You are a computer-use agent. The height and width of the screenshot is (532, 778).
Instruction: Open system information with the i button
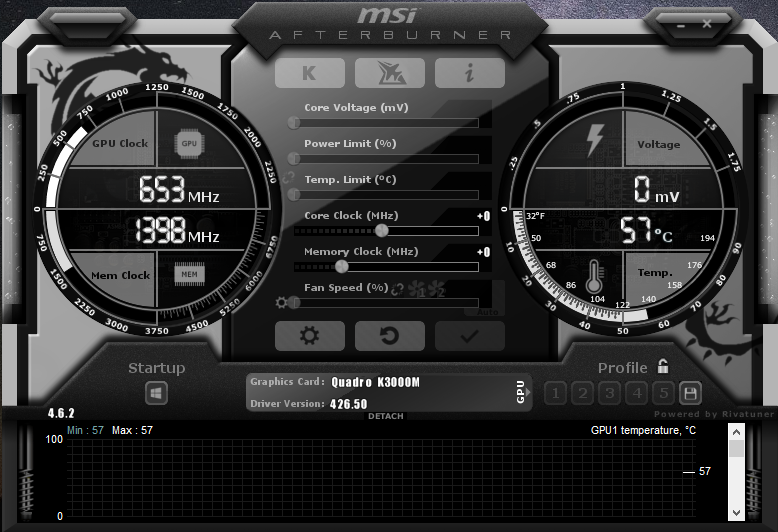tap(469, 73)
